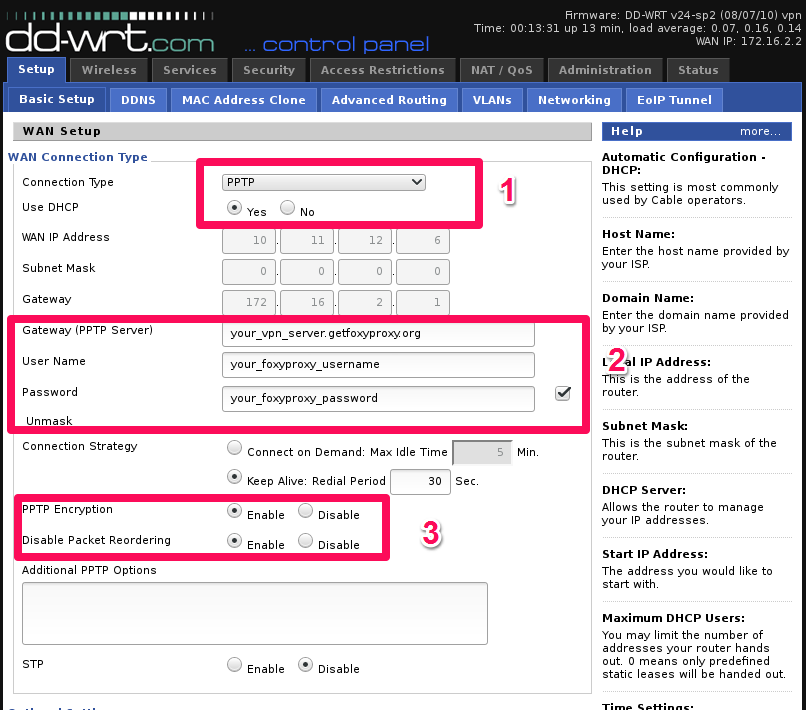Click the first Gateway octet field
806x710 pixels.
[x=249, y=302]
